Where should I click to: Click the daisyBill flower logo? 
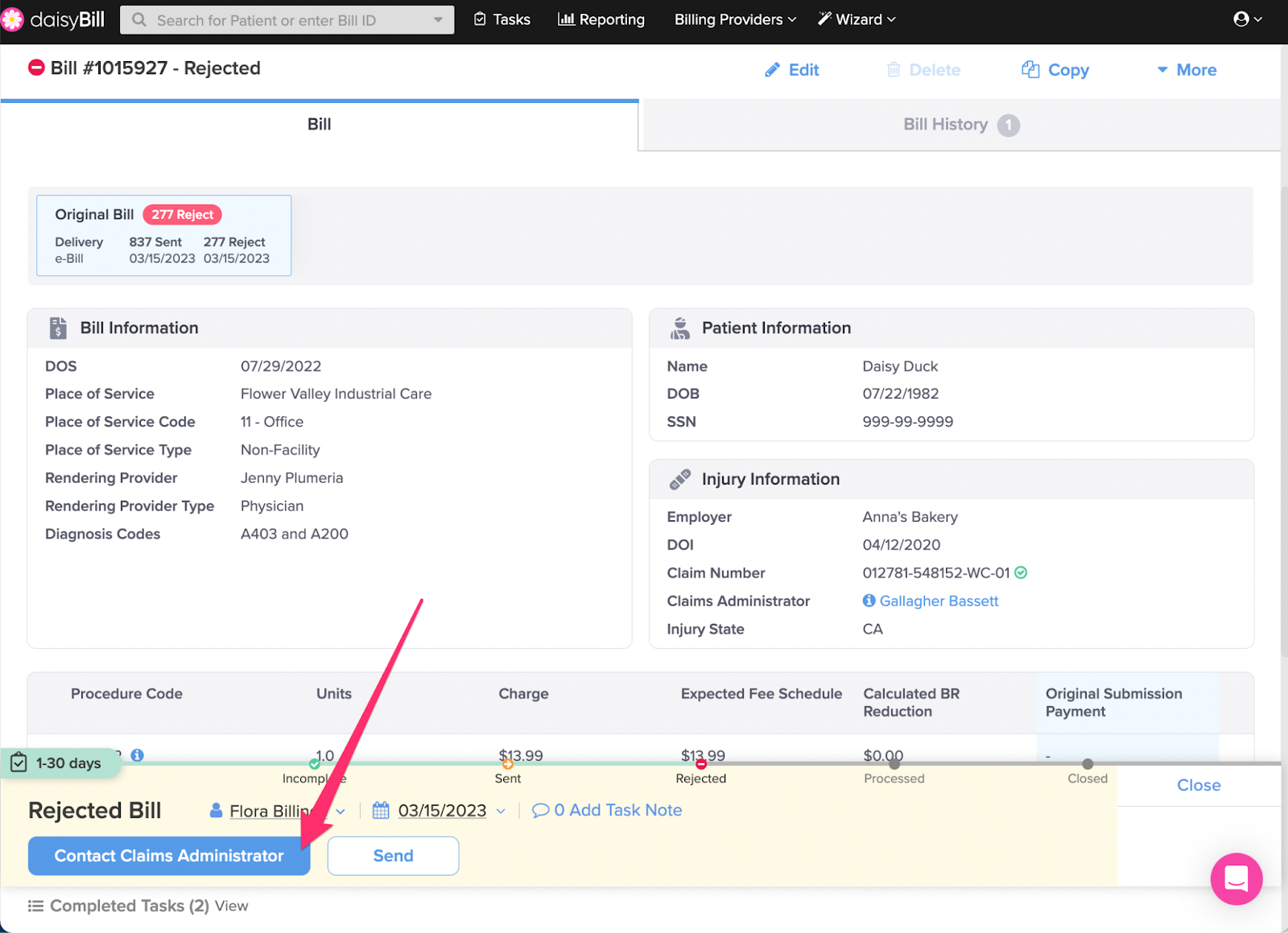tap(13, 19)
